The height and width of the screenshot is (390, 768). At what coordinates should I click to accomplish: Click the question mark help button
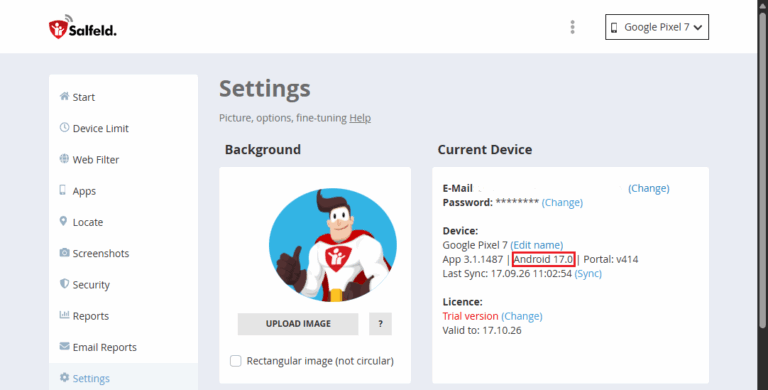click(x=381, y=324)
